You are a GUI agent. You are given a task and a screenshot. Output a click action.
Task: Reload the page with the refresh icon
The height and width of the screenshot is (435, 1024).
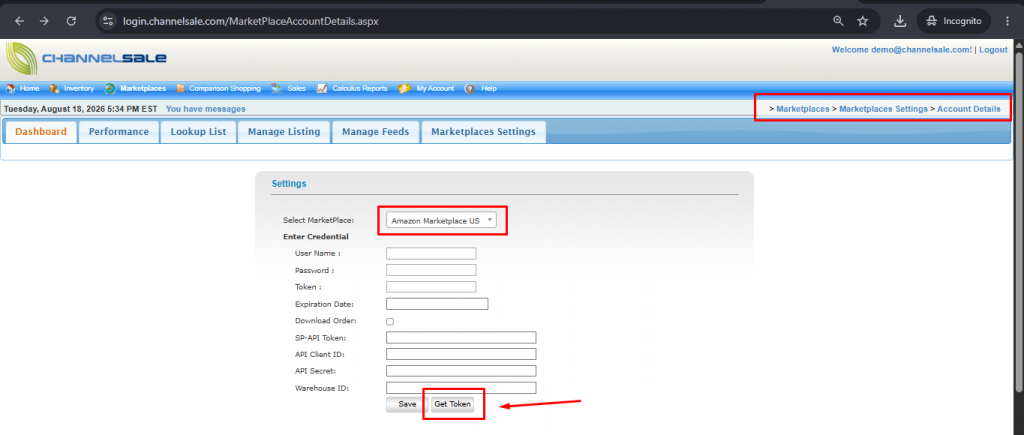tap(71, 21)
